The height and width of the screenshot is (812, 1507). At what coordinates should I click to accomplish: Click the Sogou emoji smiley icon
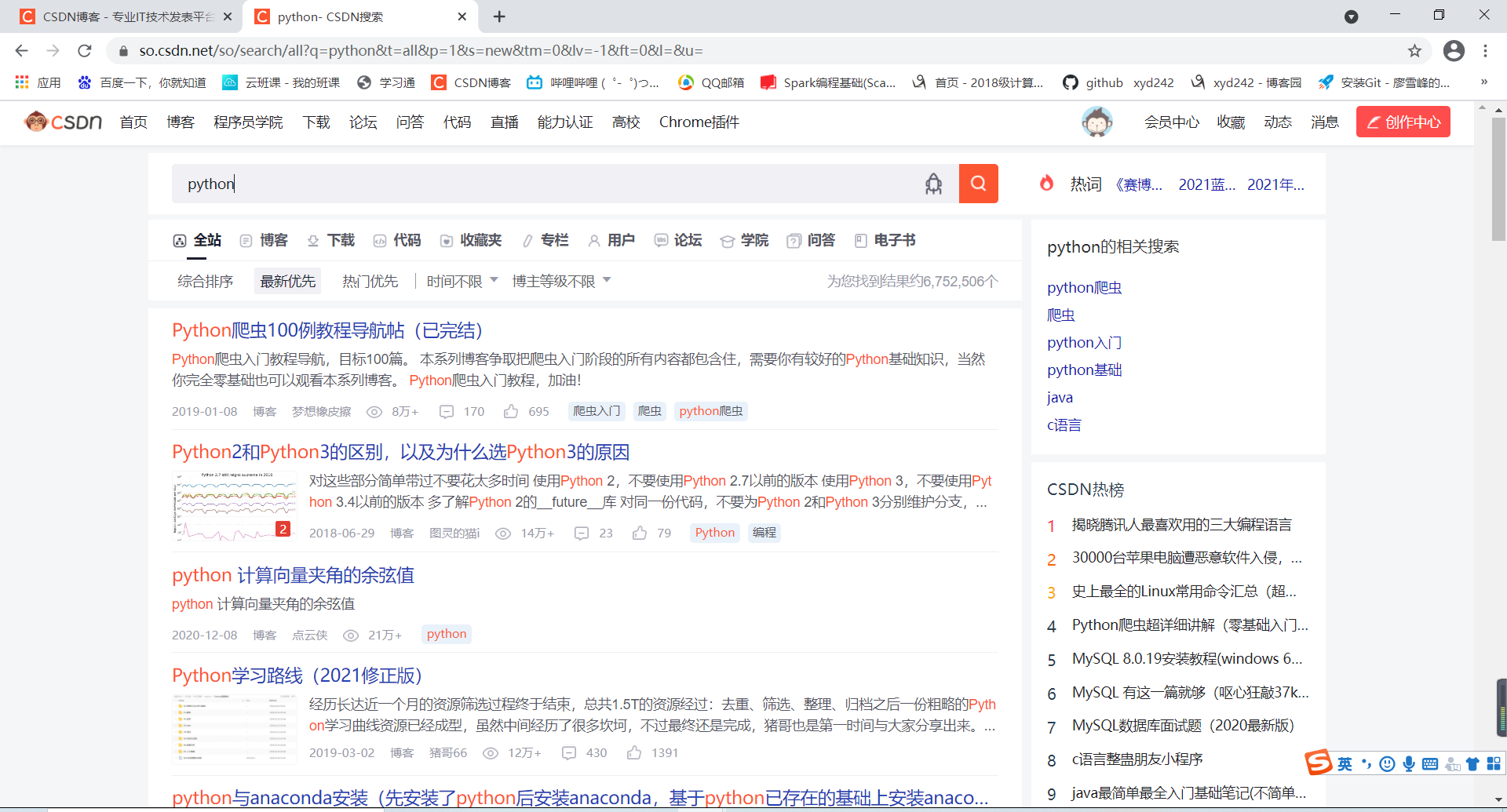click(x=1388, y=764)
